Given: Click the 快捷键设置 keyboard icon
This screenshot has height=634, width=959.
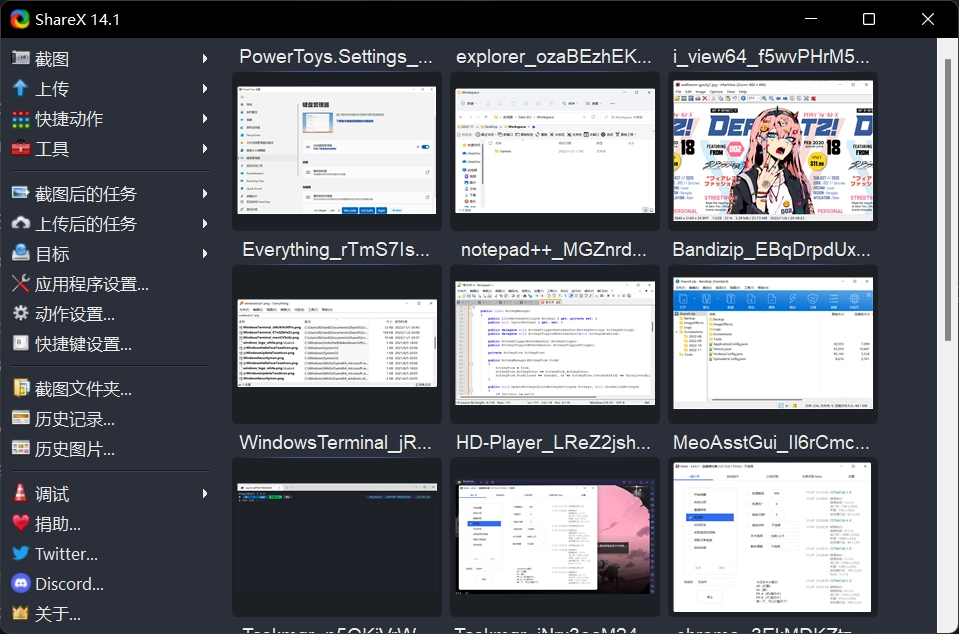Looking at the screenshot, I should pos(20,343).
